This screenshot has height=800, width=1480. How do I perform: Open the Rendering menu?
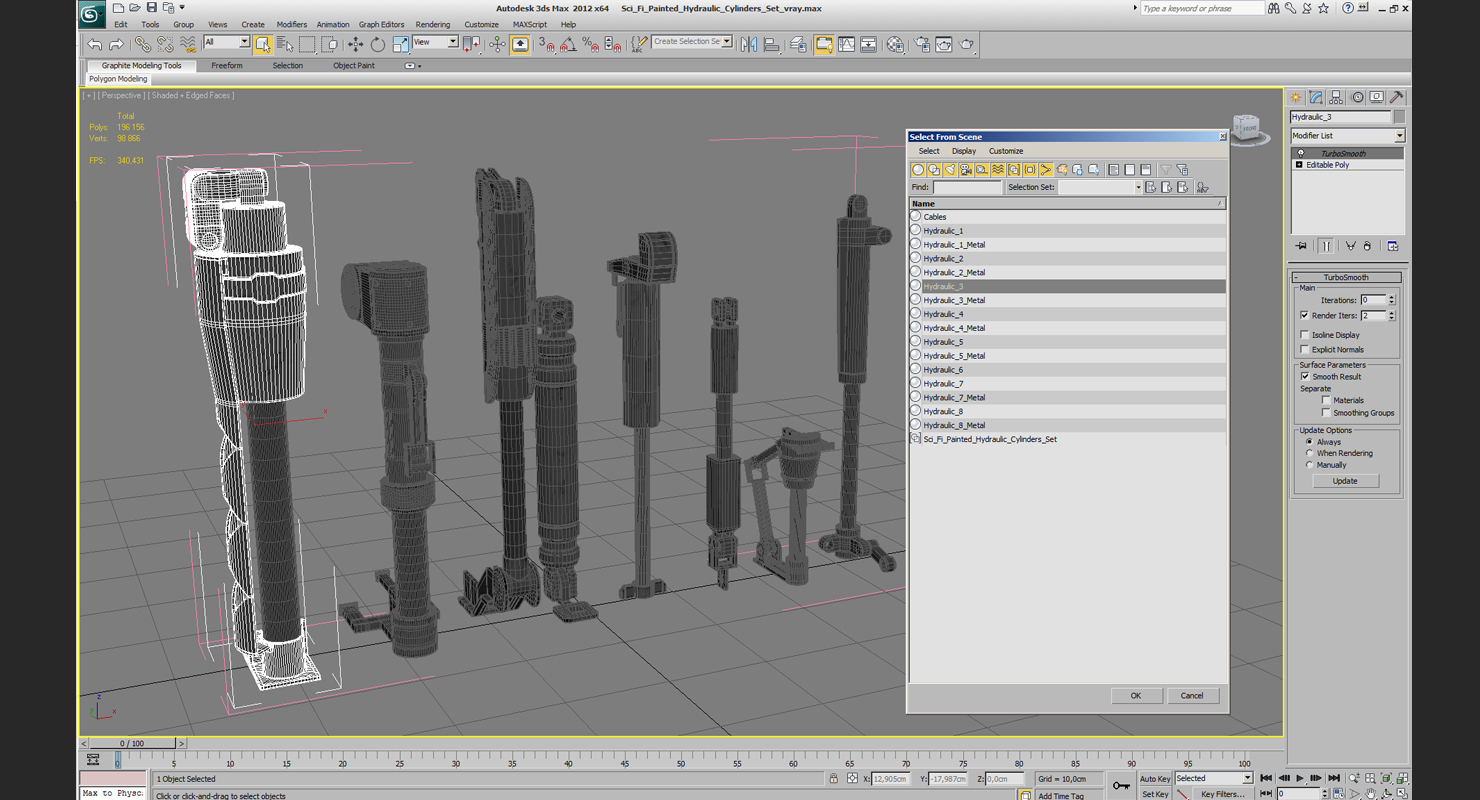tap(432, 24)
